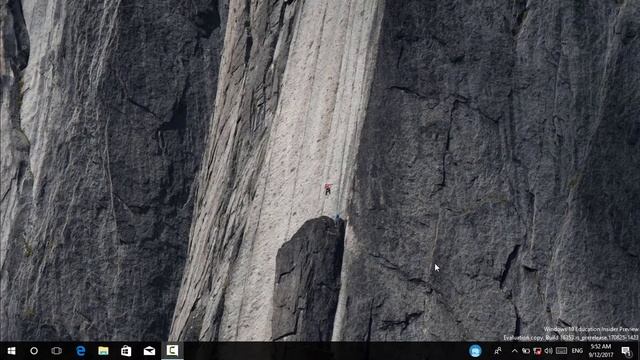Open the People button on taskbar
This screenshot has height=360, width=640.
tap(498, 351)
